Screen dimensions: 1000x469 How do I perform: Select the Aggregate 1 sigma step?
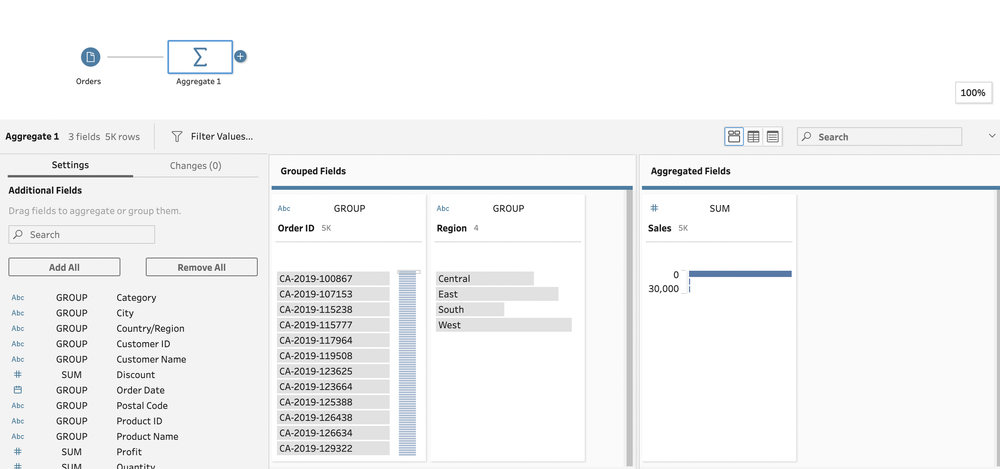click(x=200, y=57)
